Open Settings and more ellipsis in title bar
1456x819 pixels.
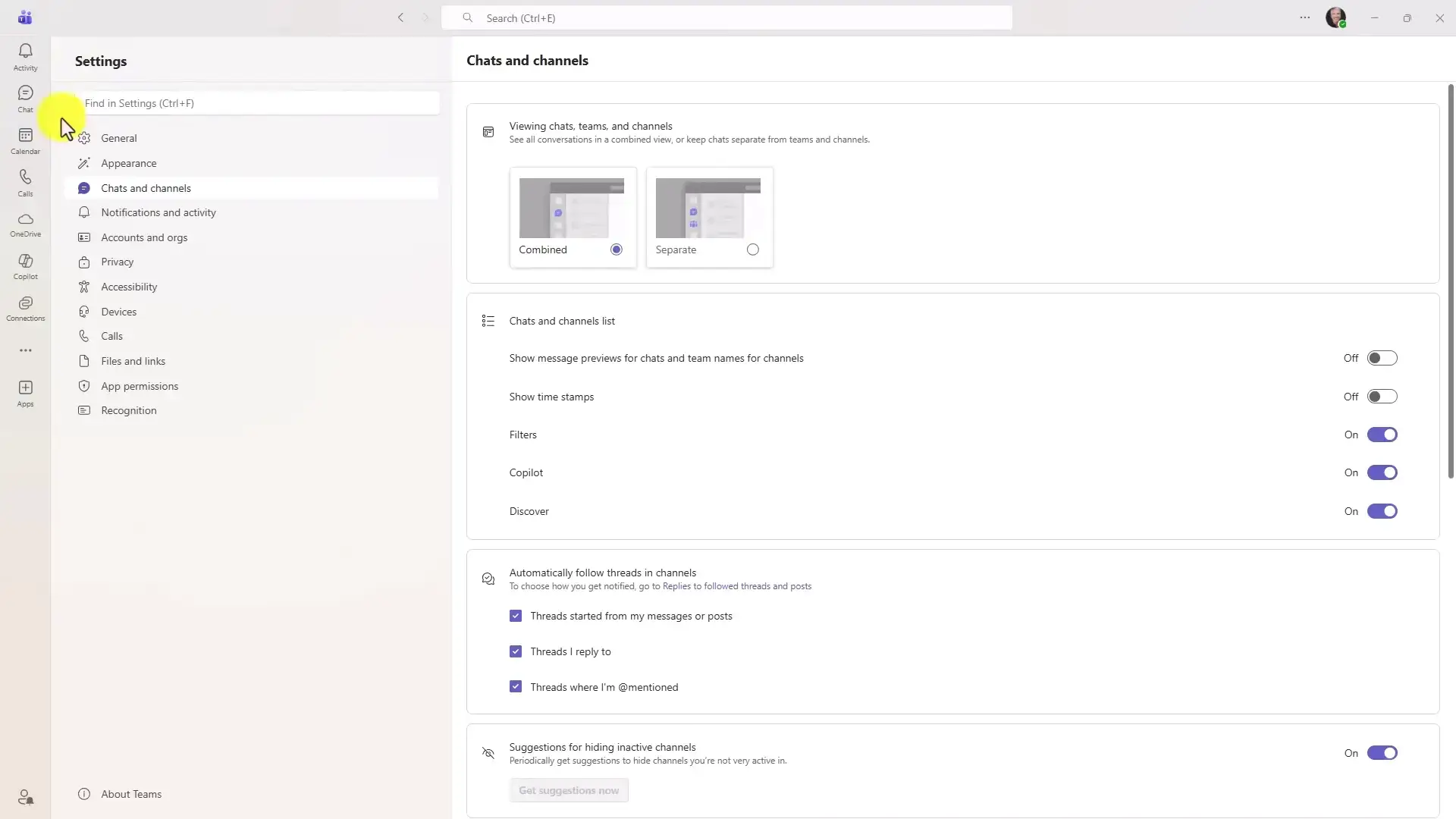coord(1304,17)
